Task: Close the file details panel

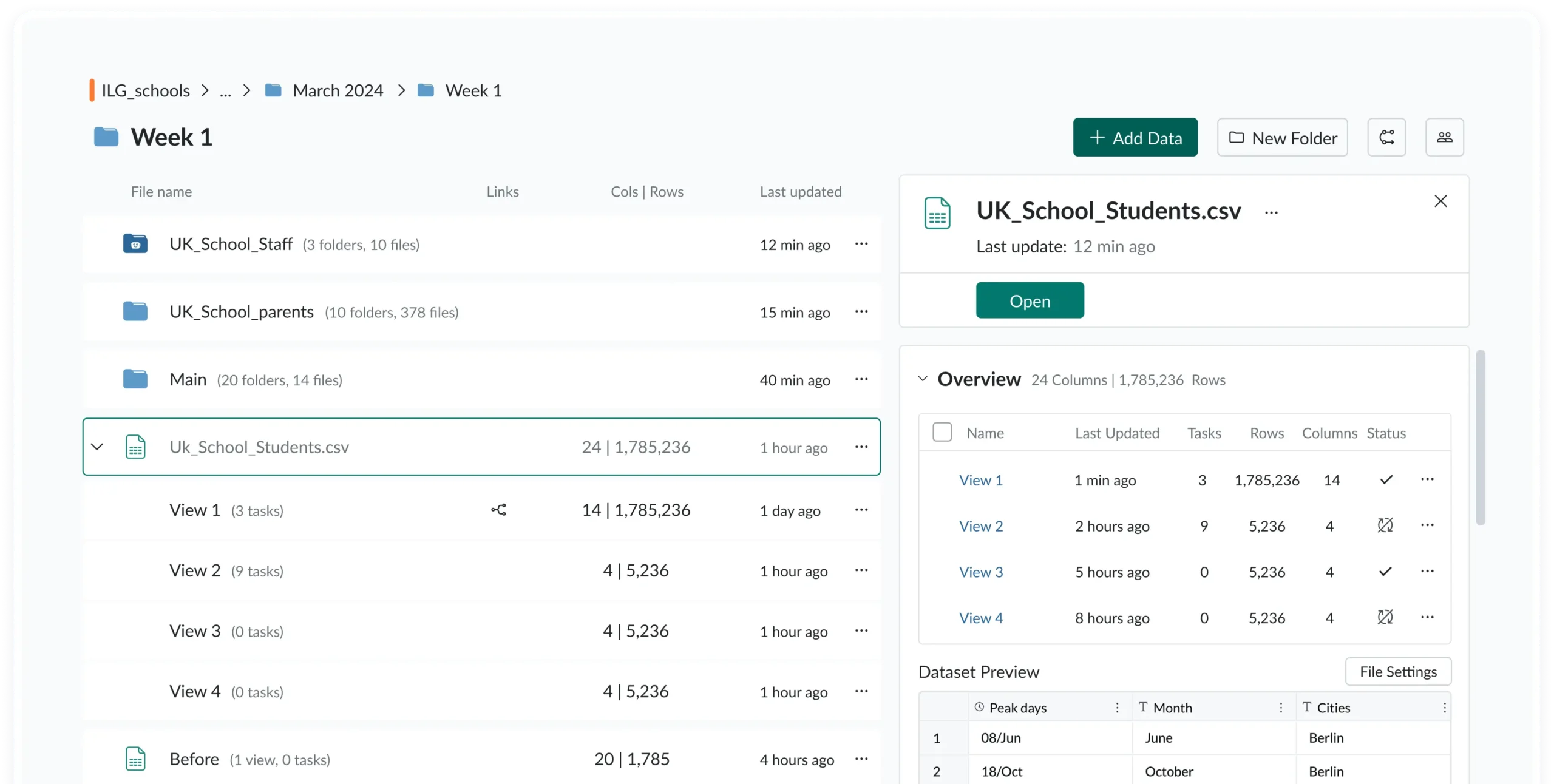Action: 1440,201
